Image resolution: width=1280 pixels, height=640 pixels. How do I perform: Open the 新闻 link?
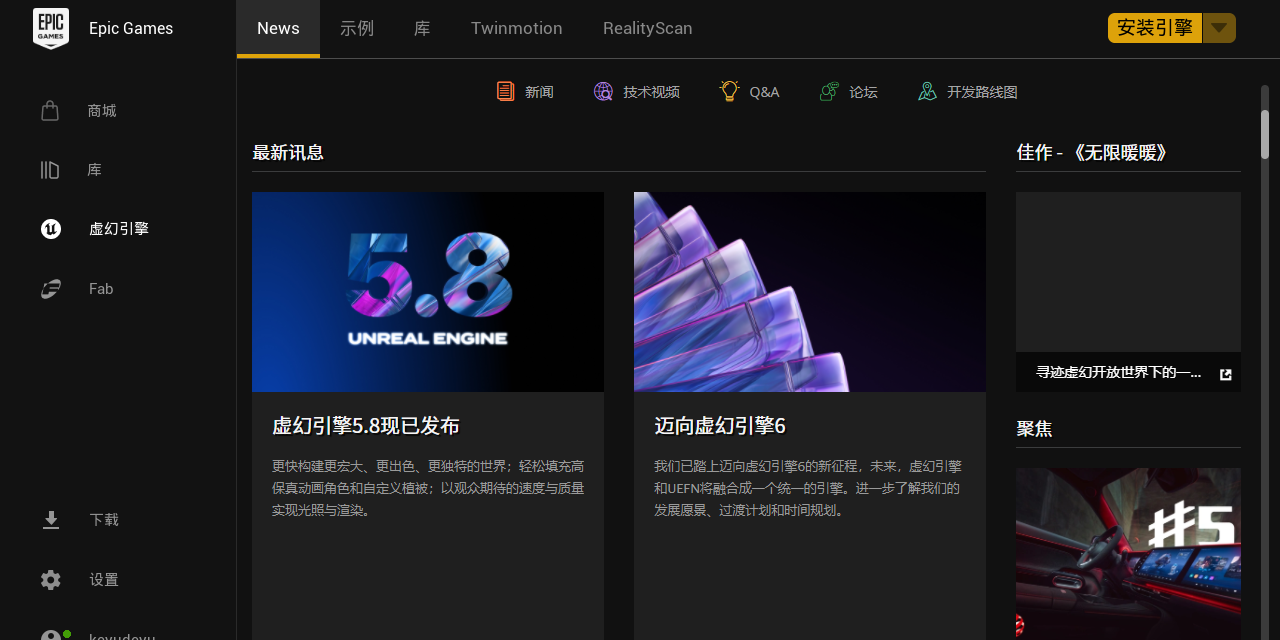[539, 92]
